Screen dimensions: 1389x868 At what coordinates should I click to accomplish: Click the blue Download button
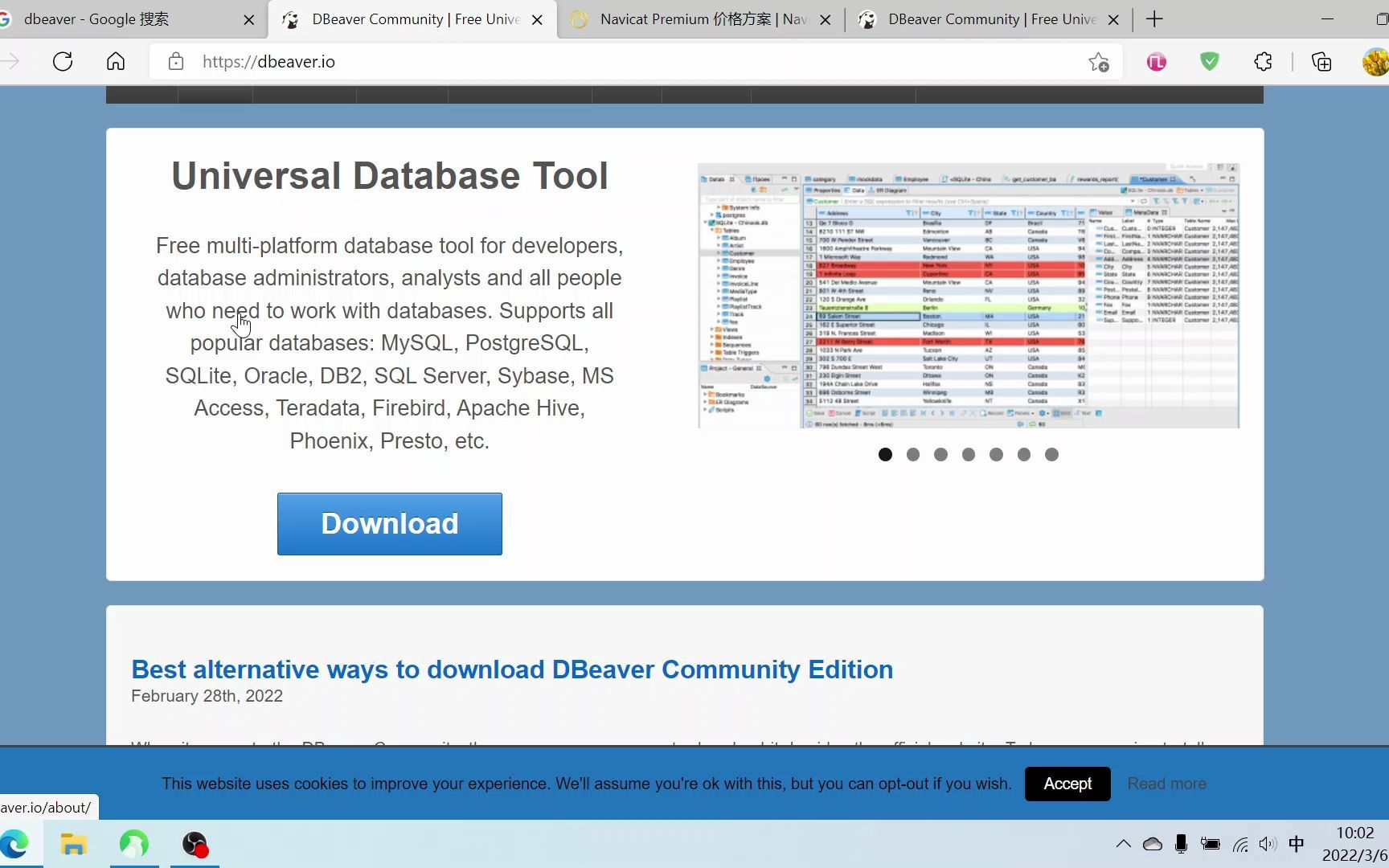[390, 524]
